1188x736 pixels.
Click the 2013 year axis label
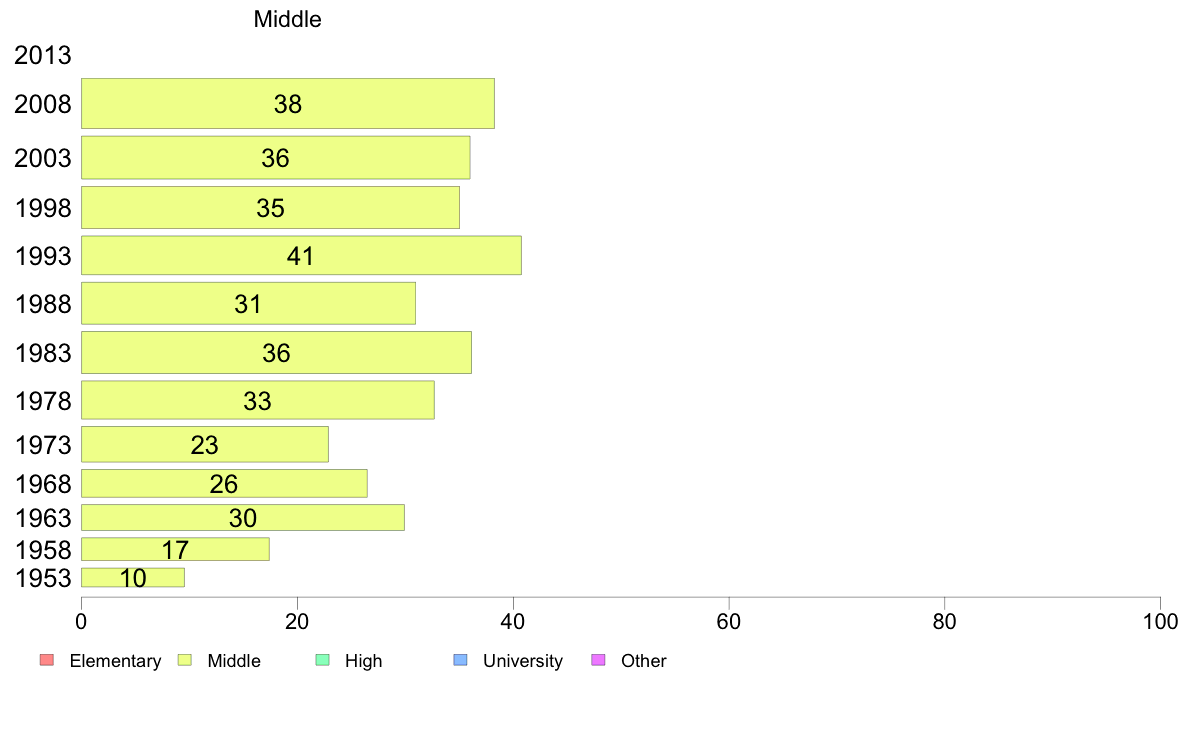coord(42,55)
